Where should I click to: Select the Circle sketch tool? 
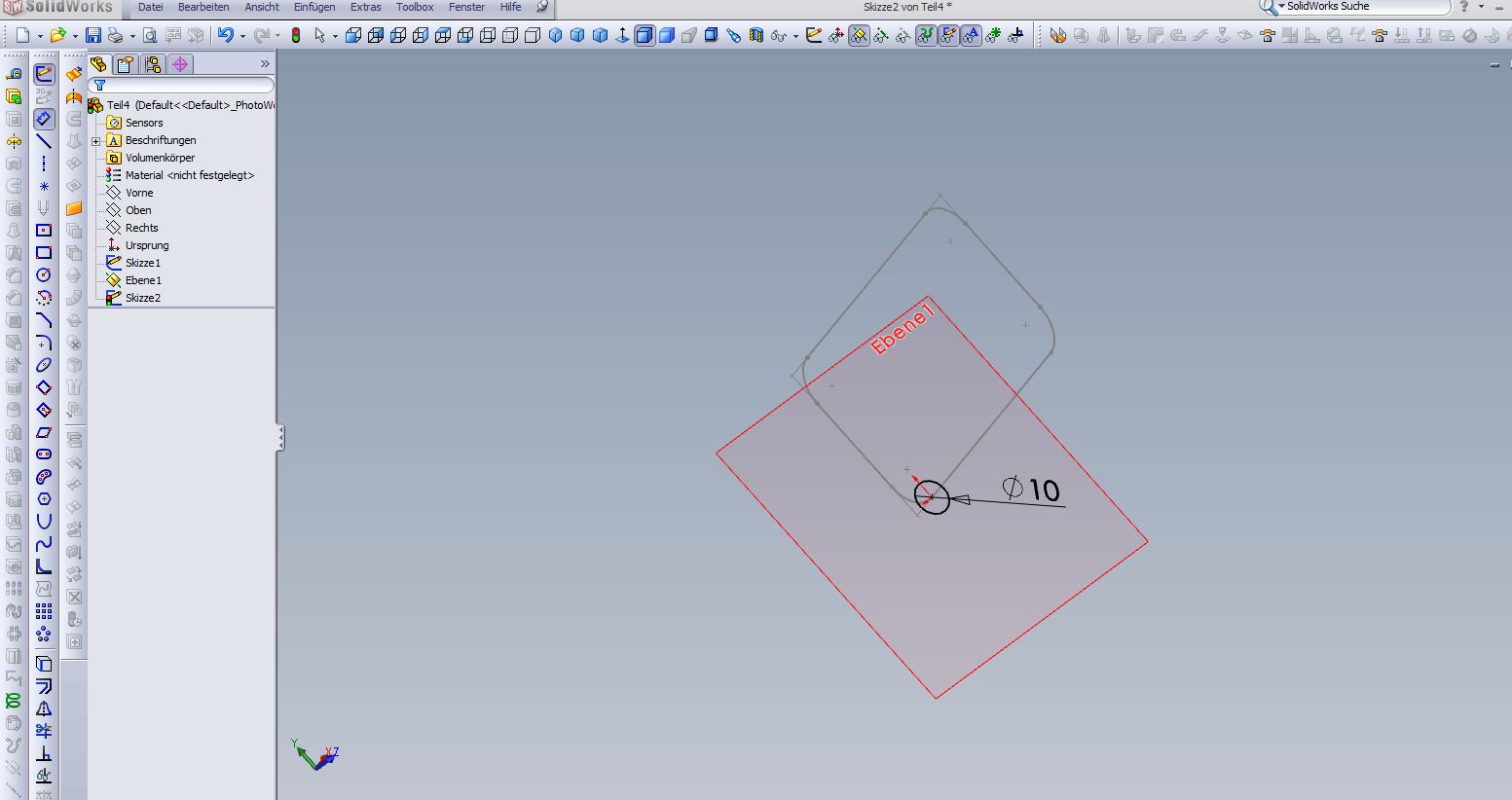tap(44, 275)
